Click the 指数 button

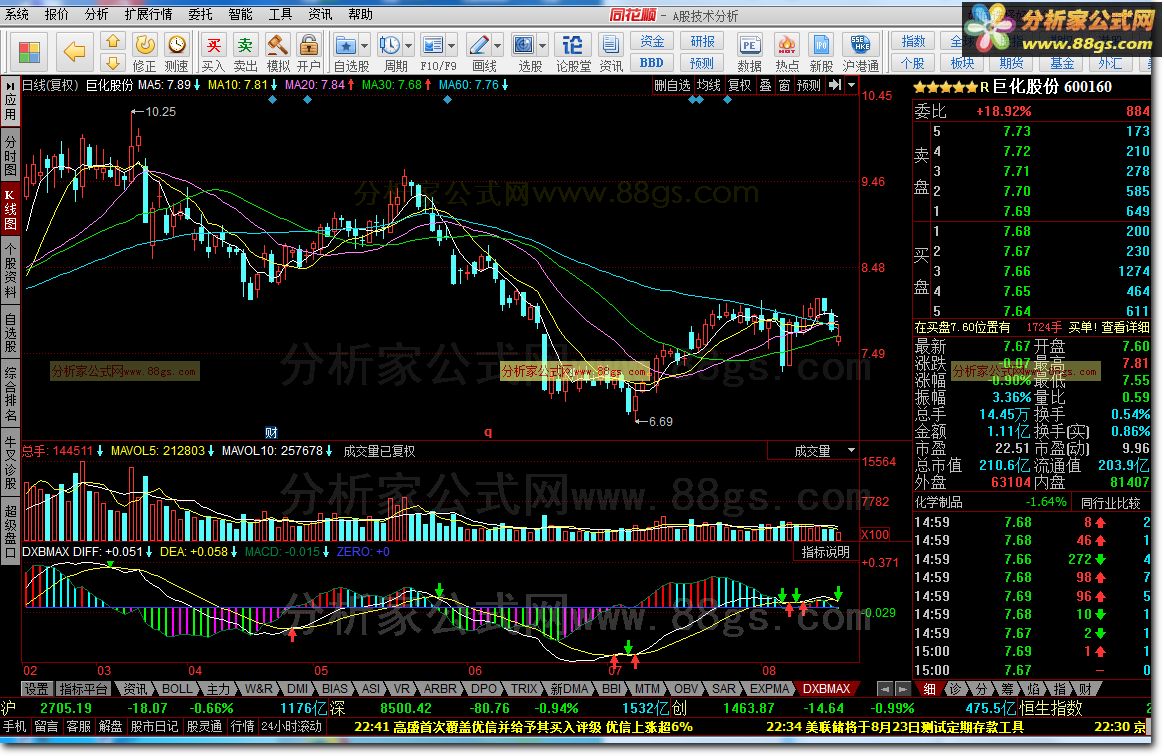913,41
